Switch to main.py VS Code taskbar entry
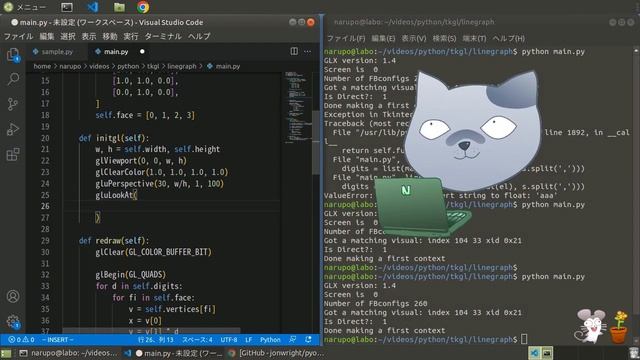The width and height of the screenshot is (640, 360). pyautogui.click(x=173, y=353)
